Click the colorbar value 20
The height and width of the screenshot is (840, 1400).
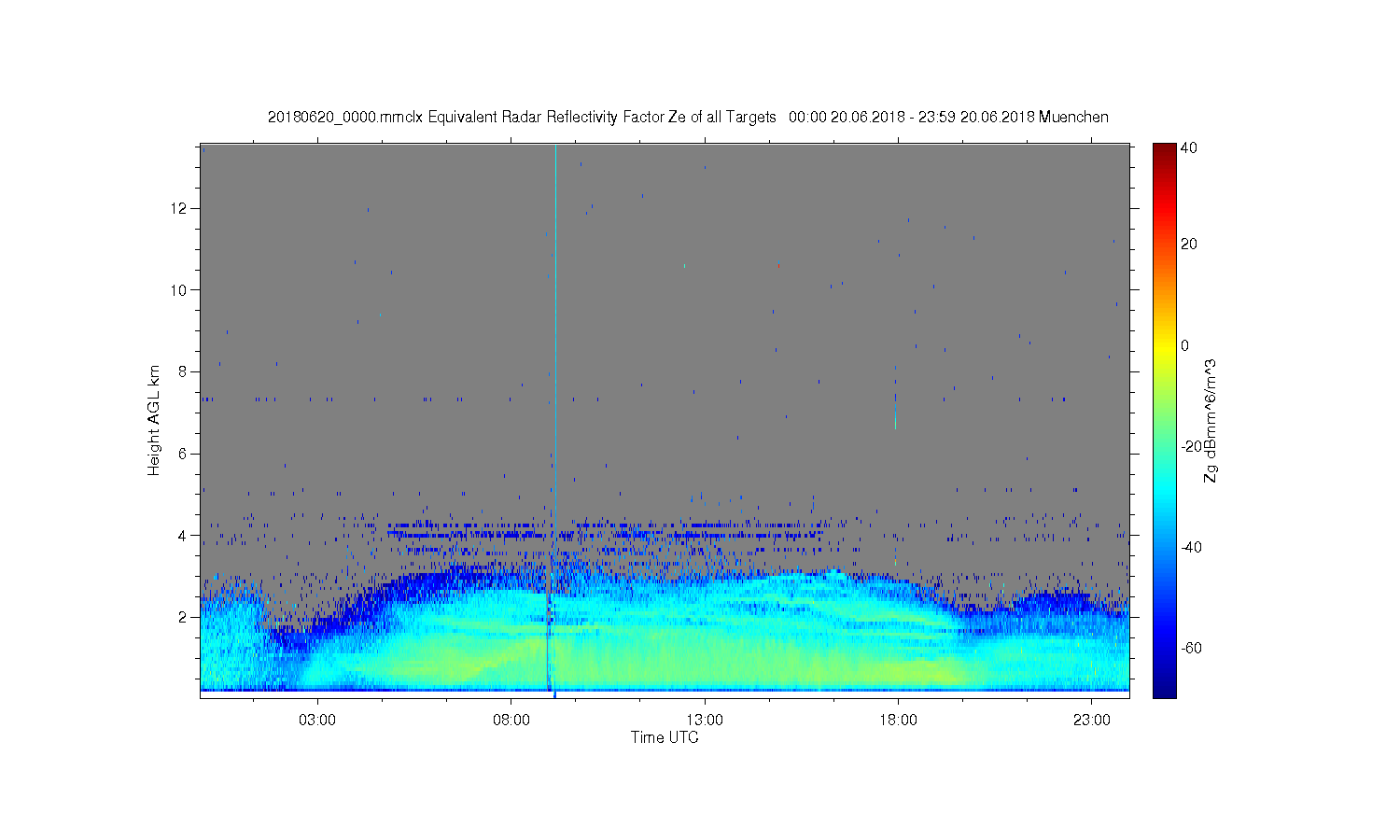[x=1189, y=245]
